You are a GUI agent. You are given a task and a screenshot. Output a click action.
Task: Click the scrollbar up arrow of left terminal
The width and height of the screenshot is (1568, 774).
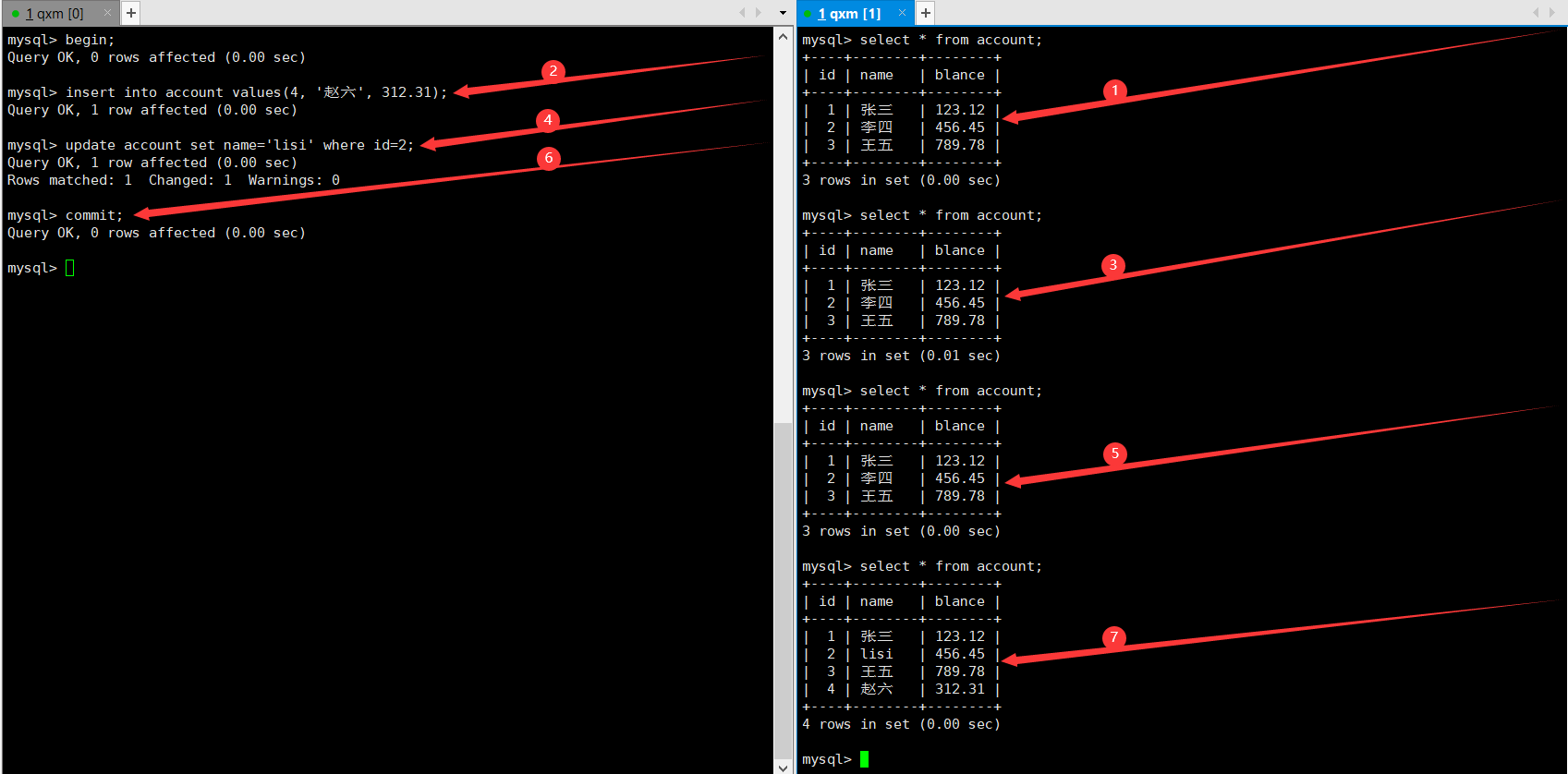pos(783,36)
